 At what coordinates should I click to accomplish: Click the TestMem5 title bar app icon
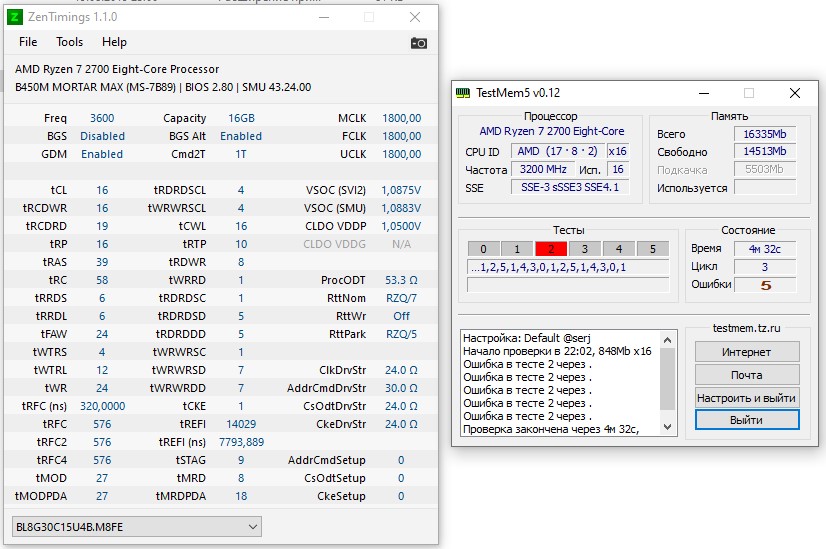463,93
